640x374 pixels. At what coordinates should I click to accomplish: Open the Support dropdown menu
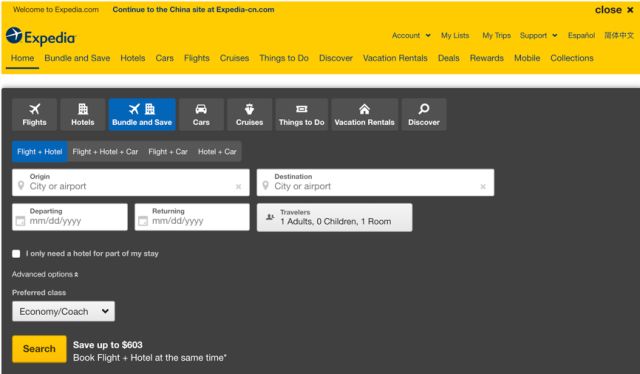pos(538,36)
